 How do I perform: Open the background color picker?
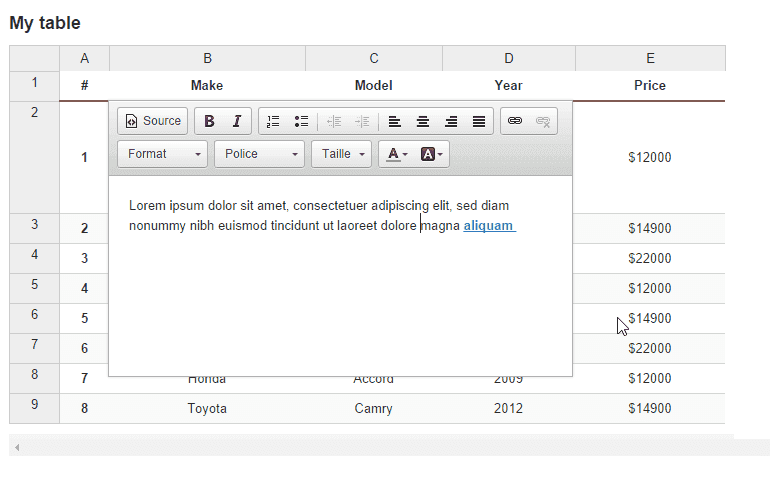click(x=432, y=154)
